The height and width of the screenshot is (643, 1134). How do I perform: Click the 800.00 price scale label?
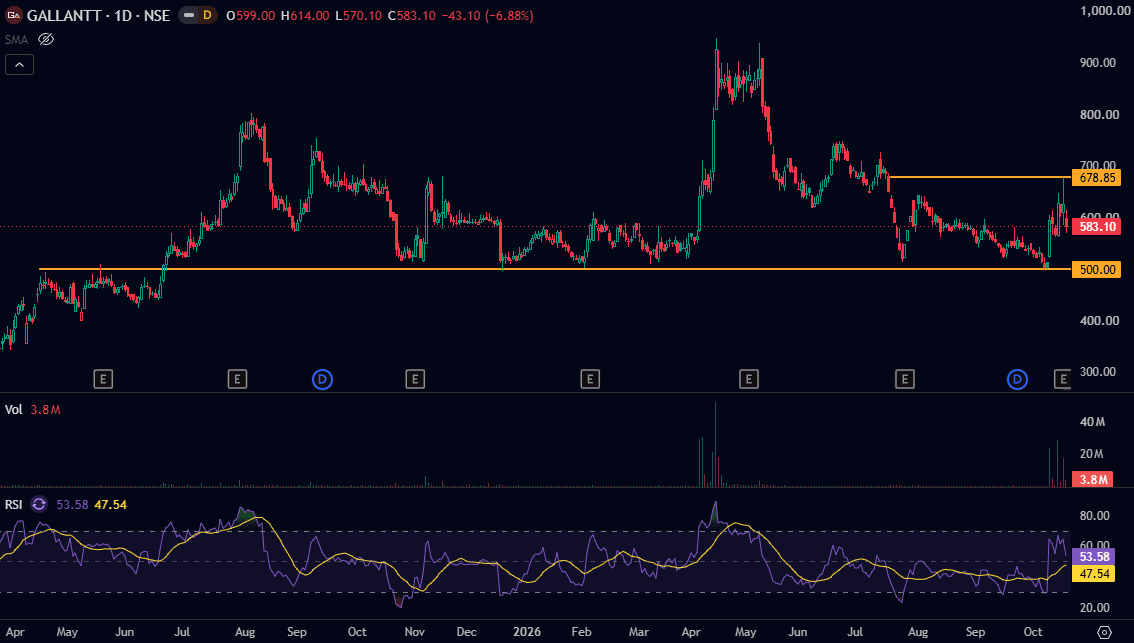1099,114
